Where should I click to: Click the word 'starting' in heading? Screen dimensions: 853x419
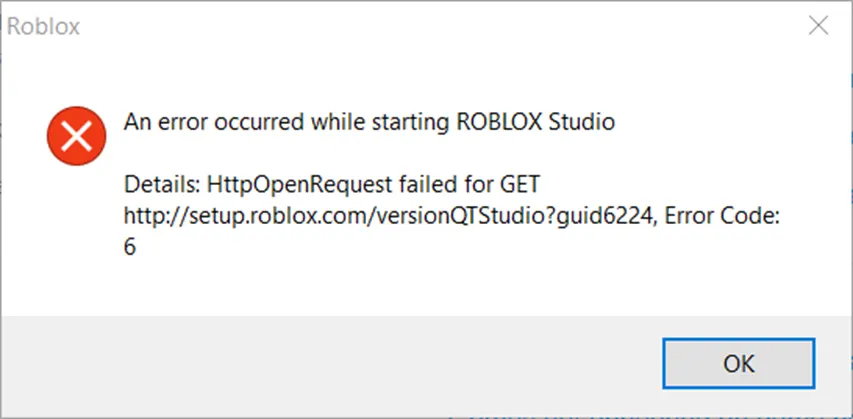(x=411, y=123)
